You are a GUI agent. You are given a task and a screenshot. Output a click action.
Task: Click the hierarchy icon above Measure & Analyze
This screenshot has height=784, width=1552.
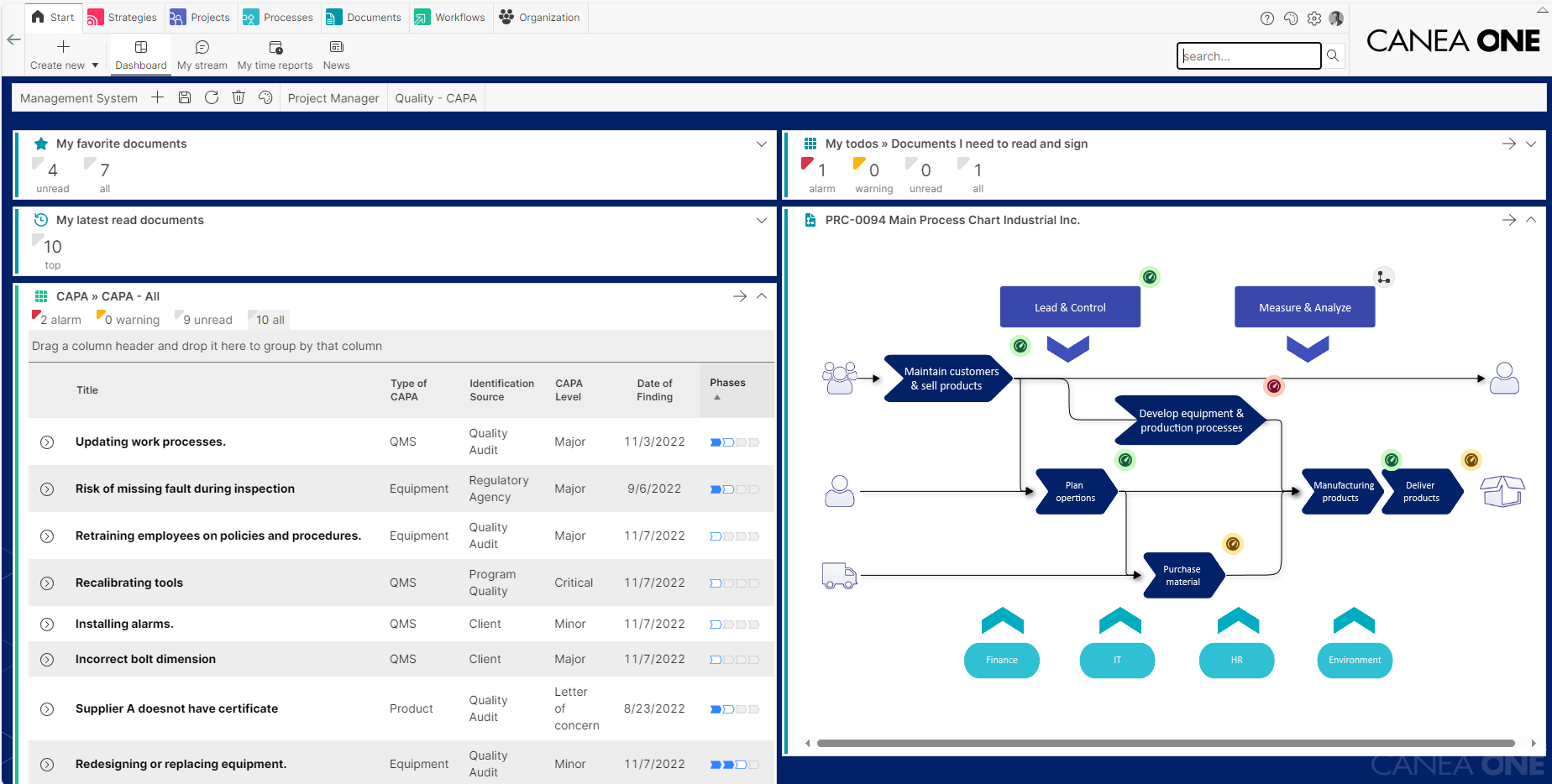coord(1384,277)
